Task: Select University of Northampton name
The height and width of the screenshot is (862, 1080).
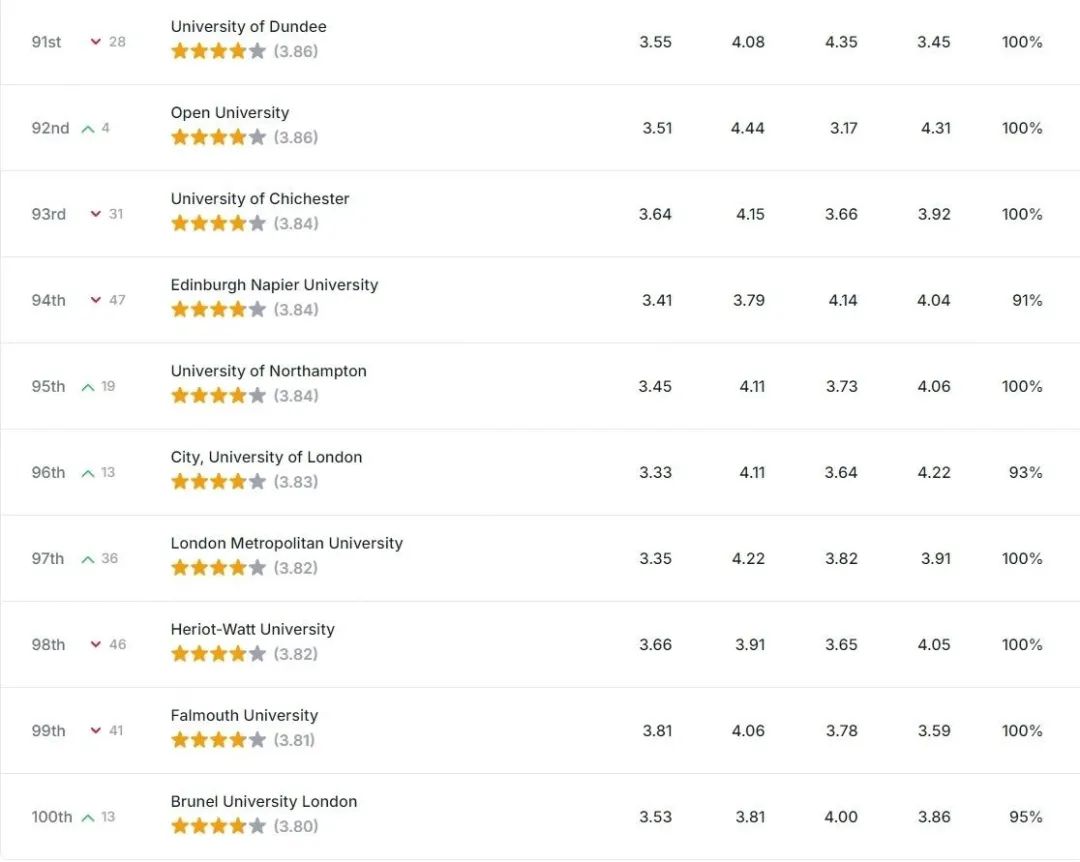Action: click(x=269, y=371)
